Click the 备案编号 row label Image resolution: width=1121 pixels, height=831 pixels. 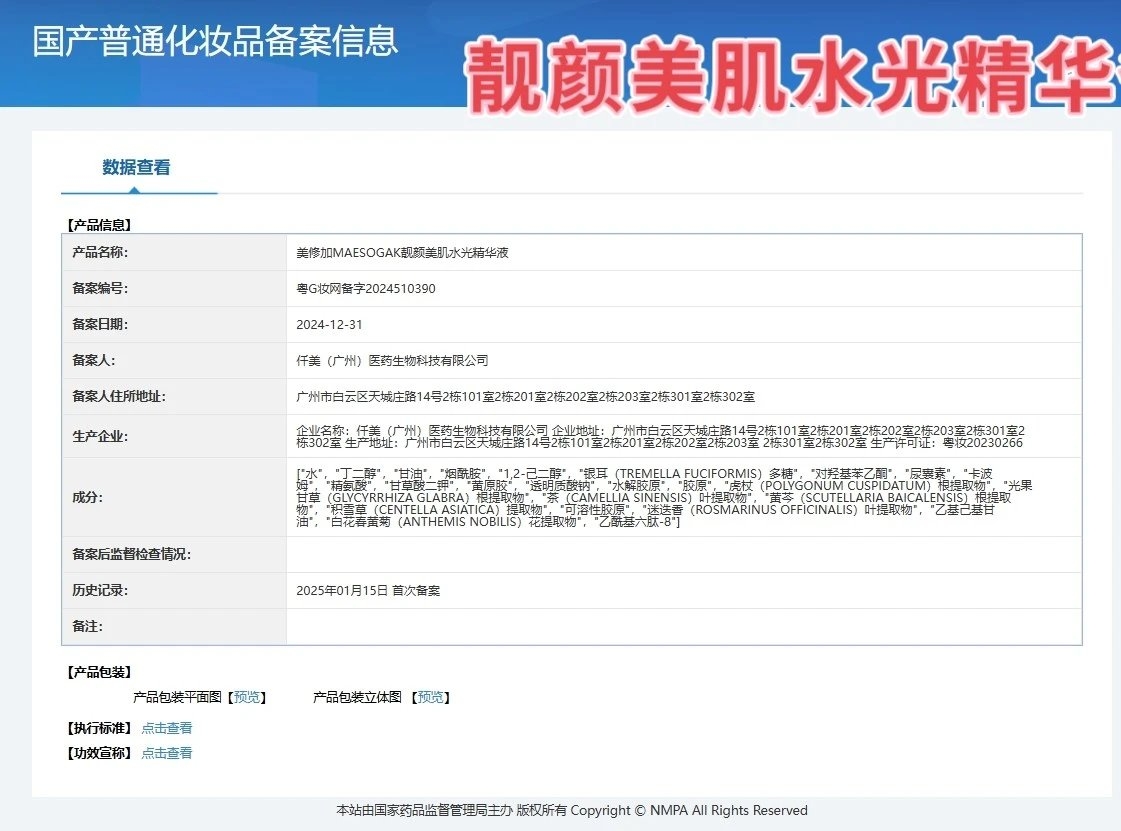[100, 288]
